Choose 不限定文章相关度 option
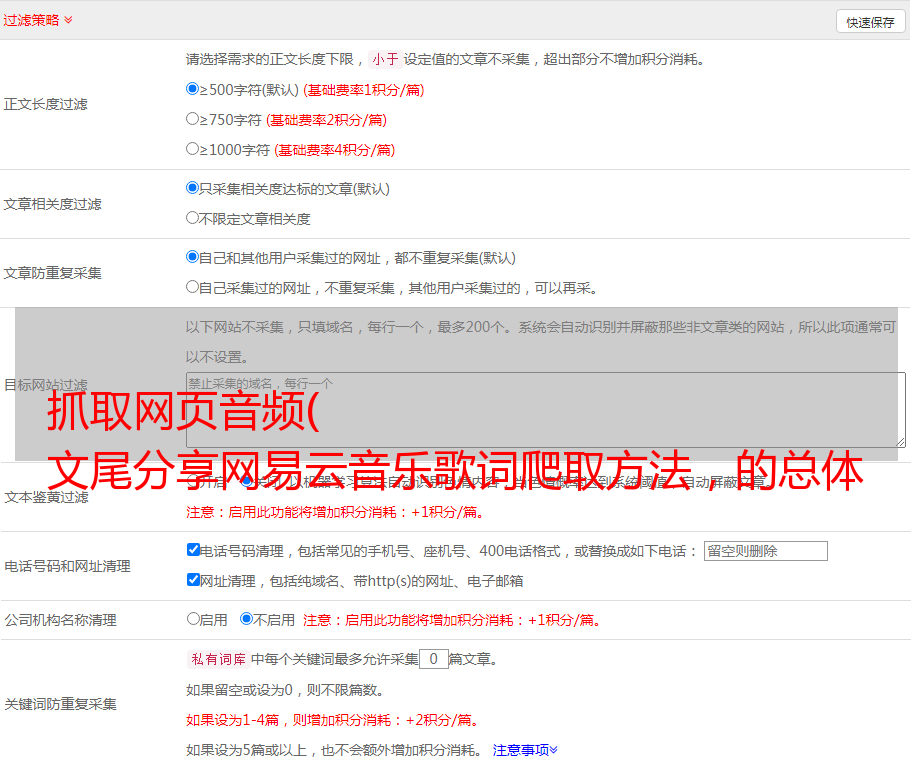 click(193, 218)
